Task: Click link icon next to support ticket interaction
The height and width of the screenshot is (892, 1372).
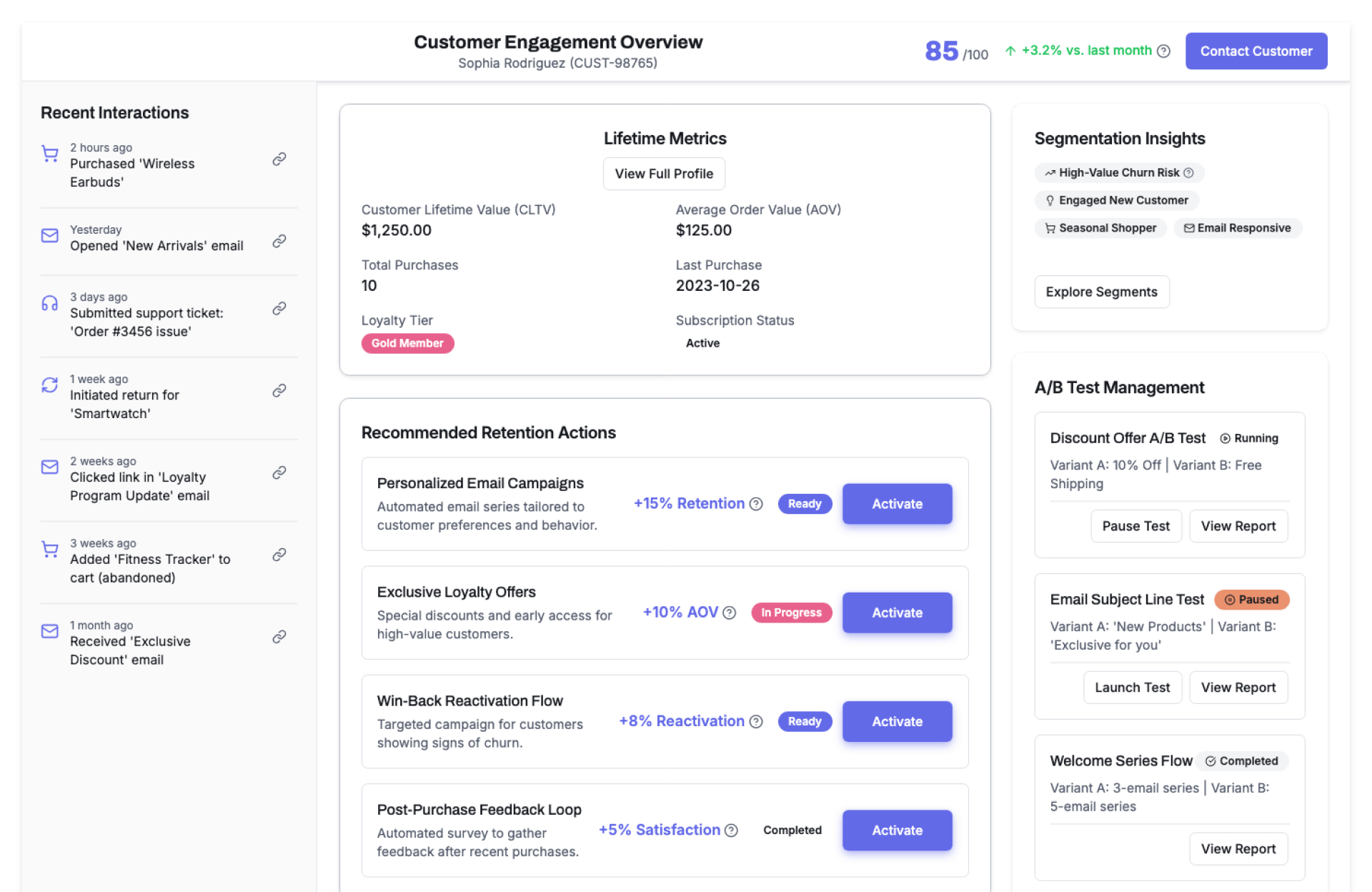Action: [x=279, y=308]
